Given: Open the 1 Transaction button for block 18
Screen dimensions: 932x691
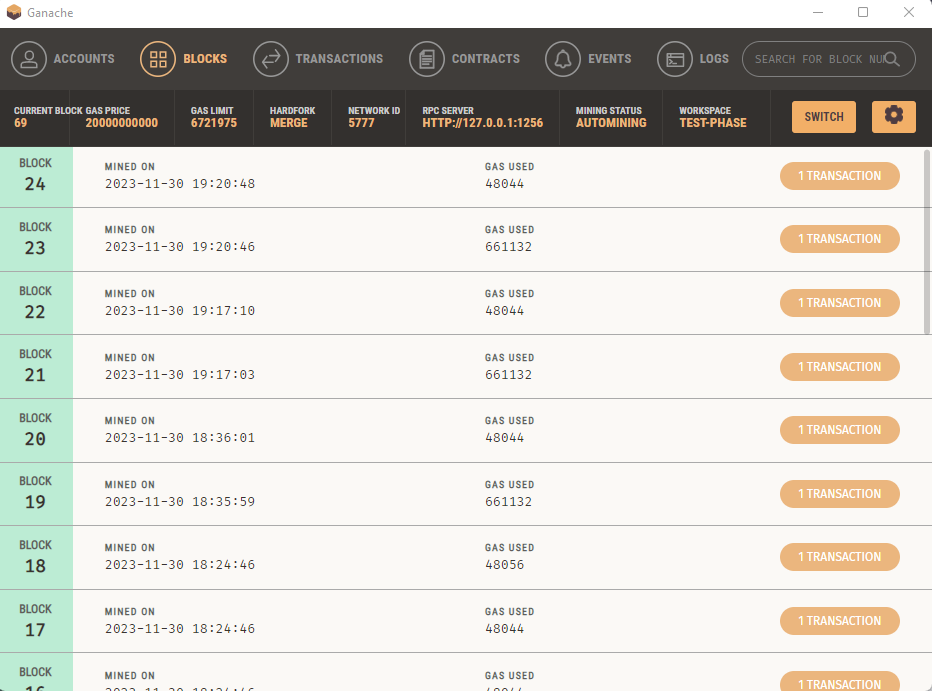Looking at the screenshot, I should point(839,557).
